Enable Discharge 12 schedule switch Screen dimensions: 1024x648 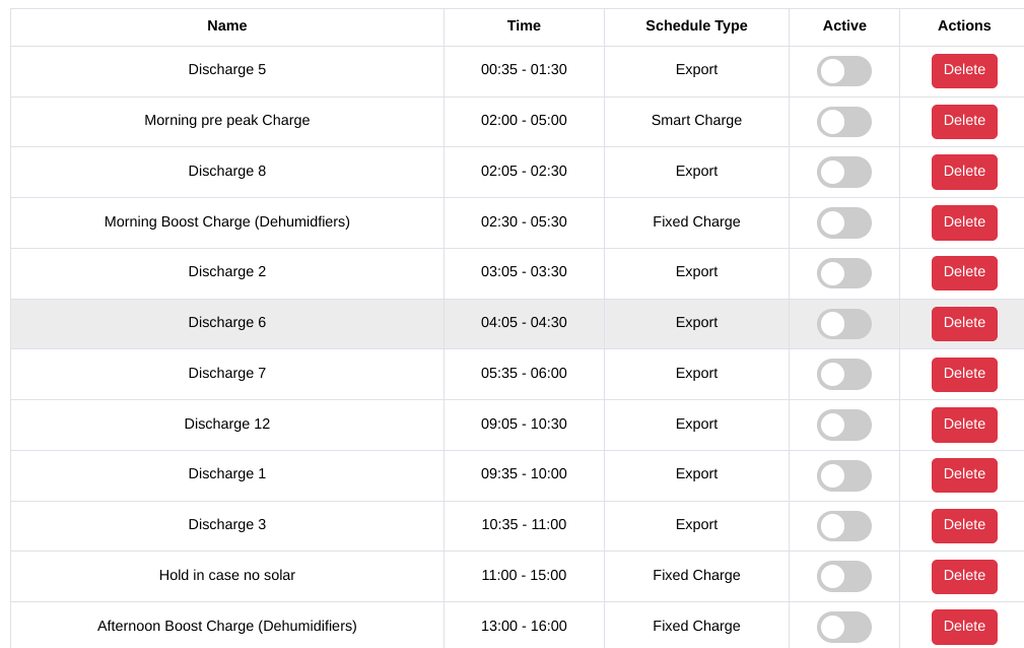click(844, 425)
